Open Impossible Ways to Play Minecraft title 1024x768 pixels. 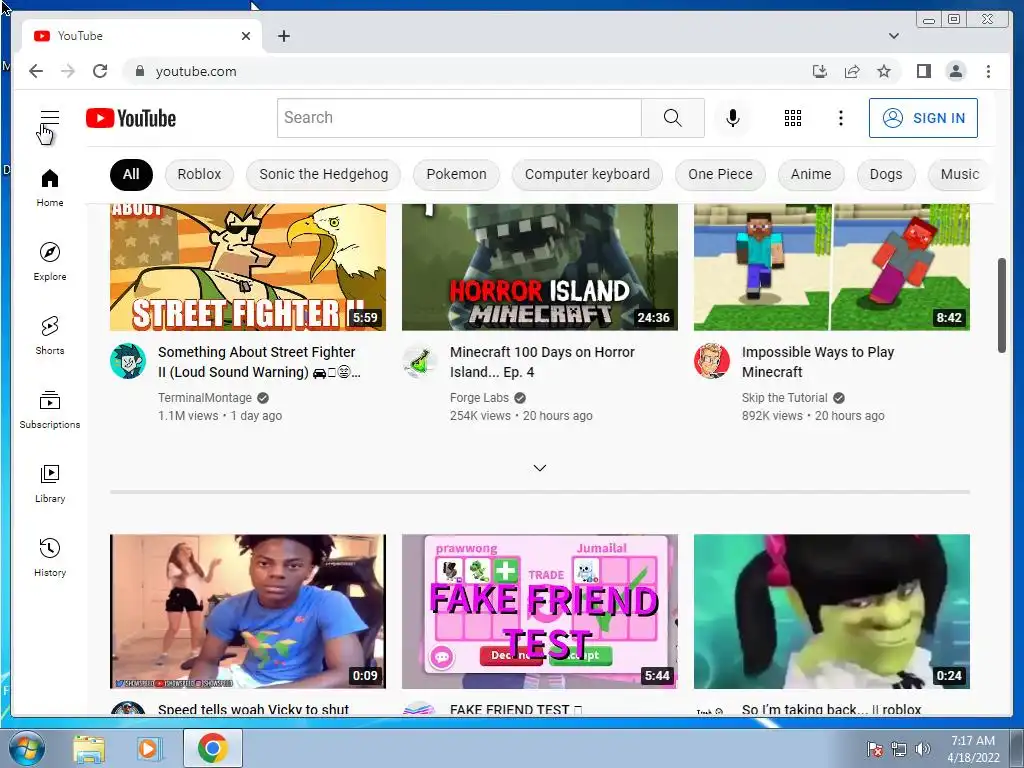click(818, 362)
